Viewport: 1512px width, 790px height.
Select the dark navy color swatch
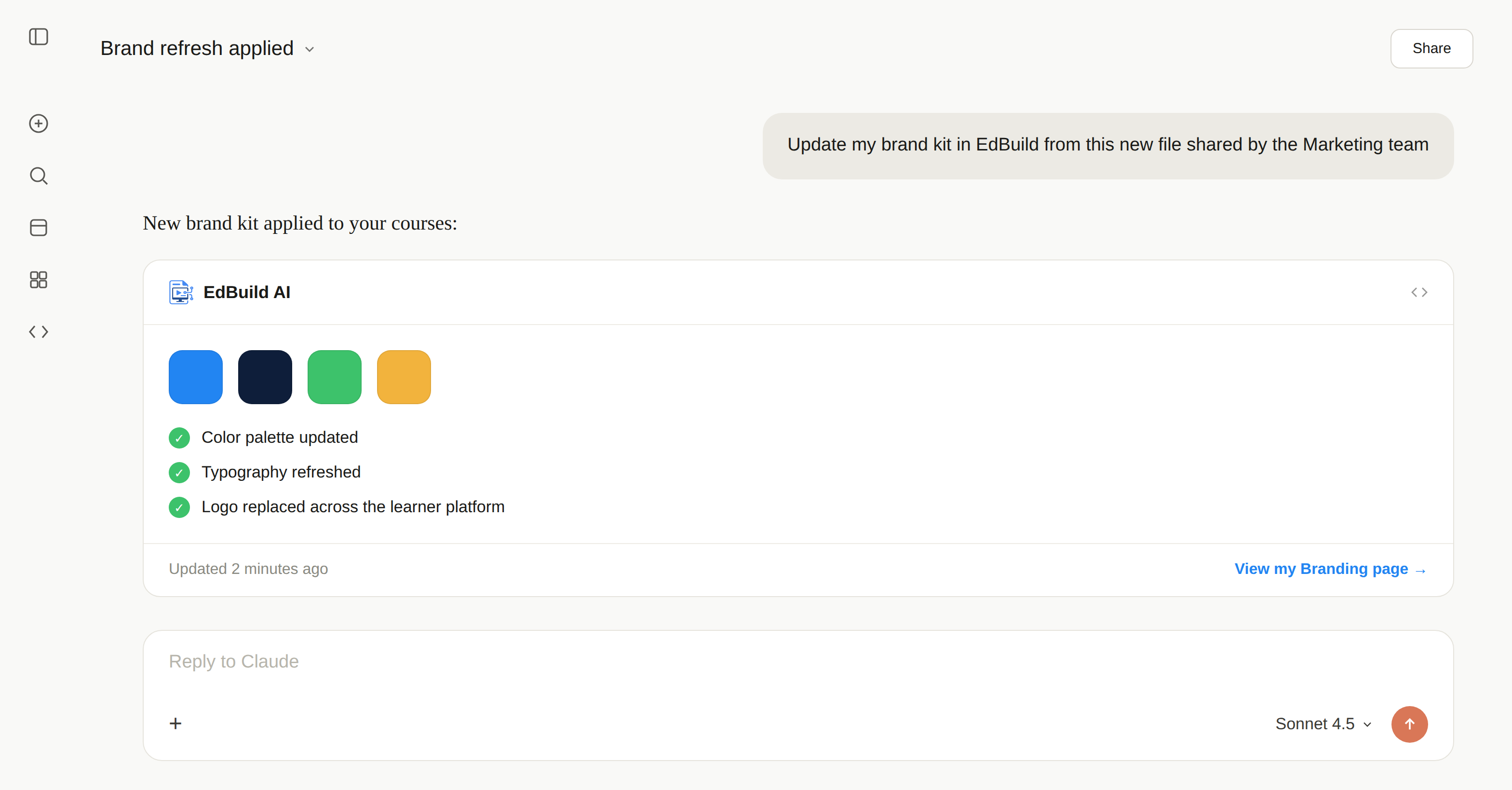[x=265, y=377]
